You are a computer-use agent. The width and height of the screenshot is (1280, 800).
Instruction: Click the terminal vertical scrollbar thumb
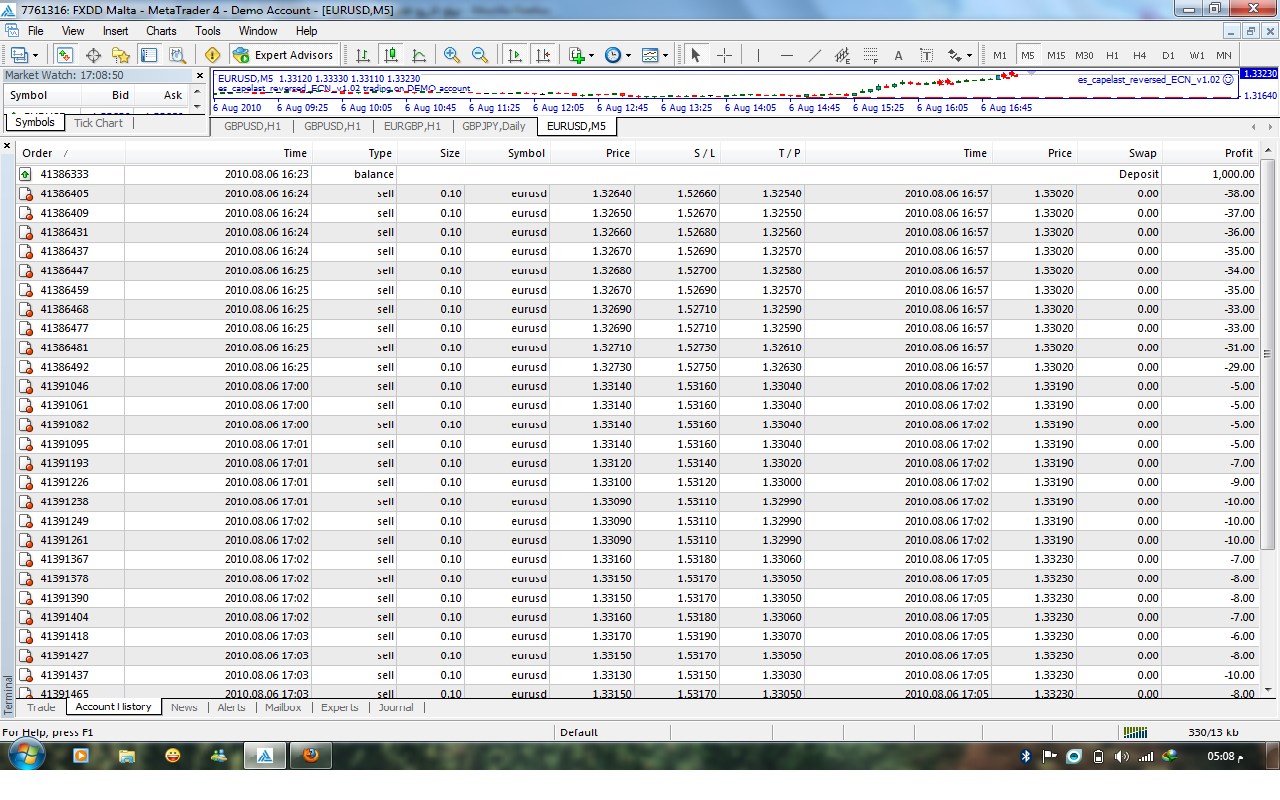click(1268, 352)
